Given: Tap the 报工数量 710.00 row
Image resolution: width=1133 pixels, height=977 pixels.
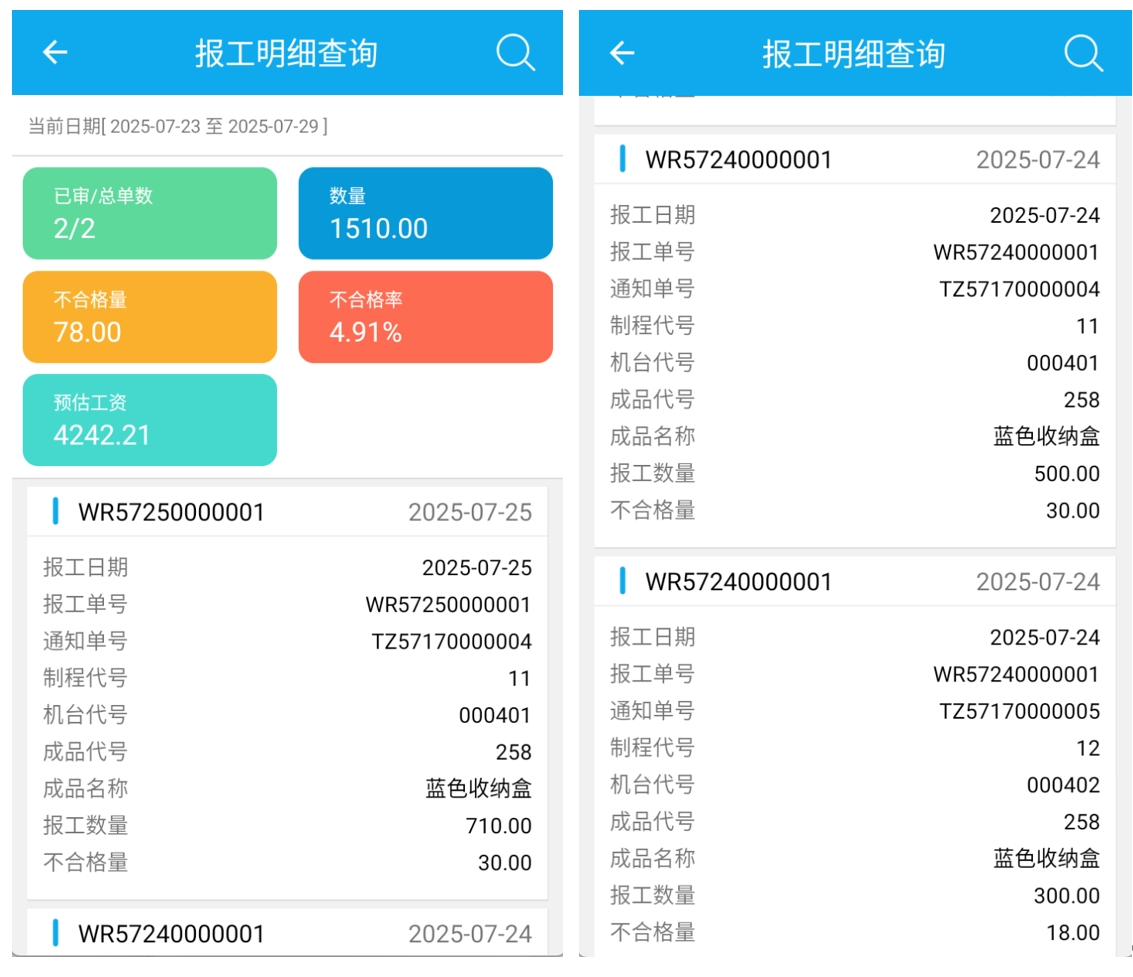Looking at the screenshot, I should (x=287, y=826).
